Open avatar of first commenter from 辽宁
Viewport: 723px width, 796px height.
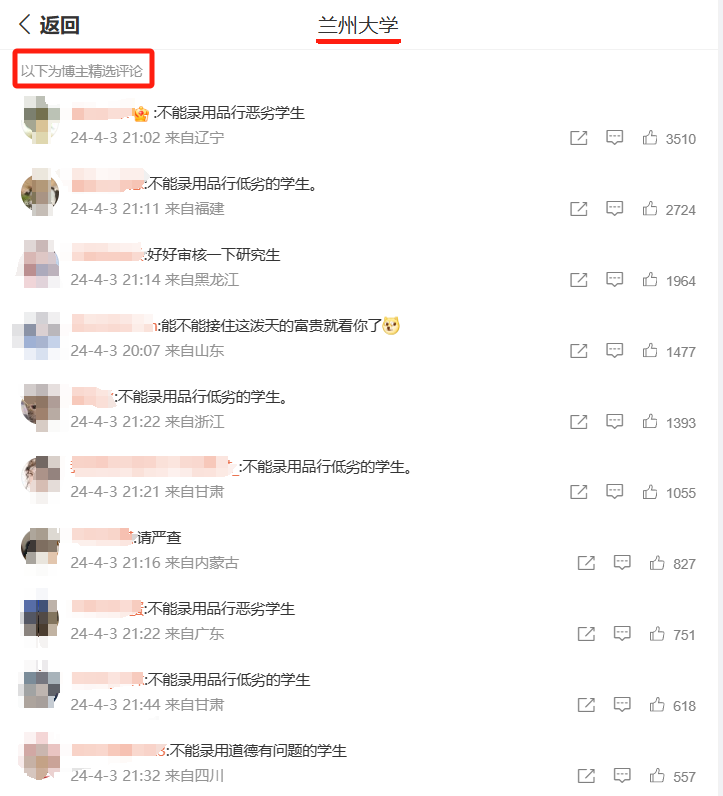(42, 120)
